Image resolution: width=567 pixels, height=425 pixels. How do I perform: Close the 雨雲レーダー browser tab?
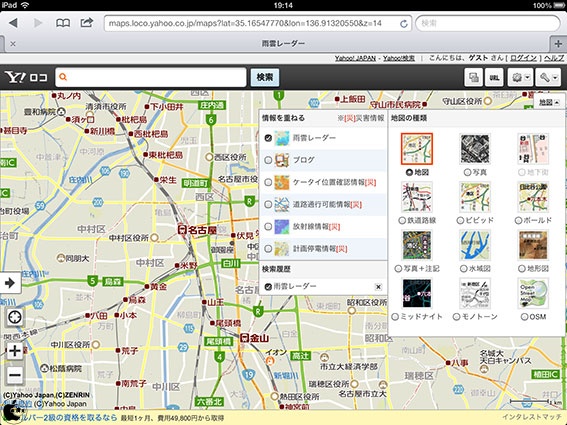click(13, 44)
